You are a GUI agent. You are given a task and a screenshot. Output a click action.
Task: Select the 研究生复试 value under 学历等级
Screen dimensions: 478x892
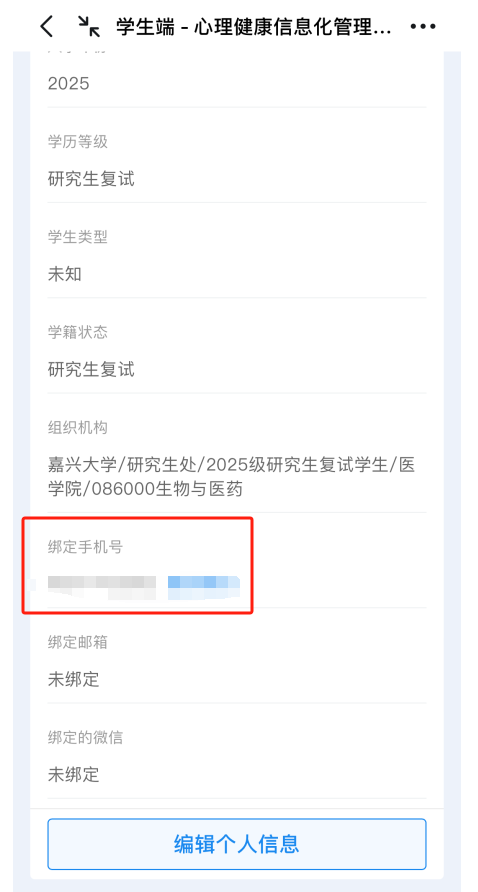point(91,179)
